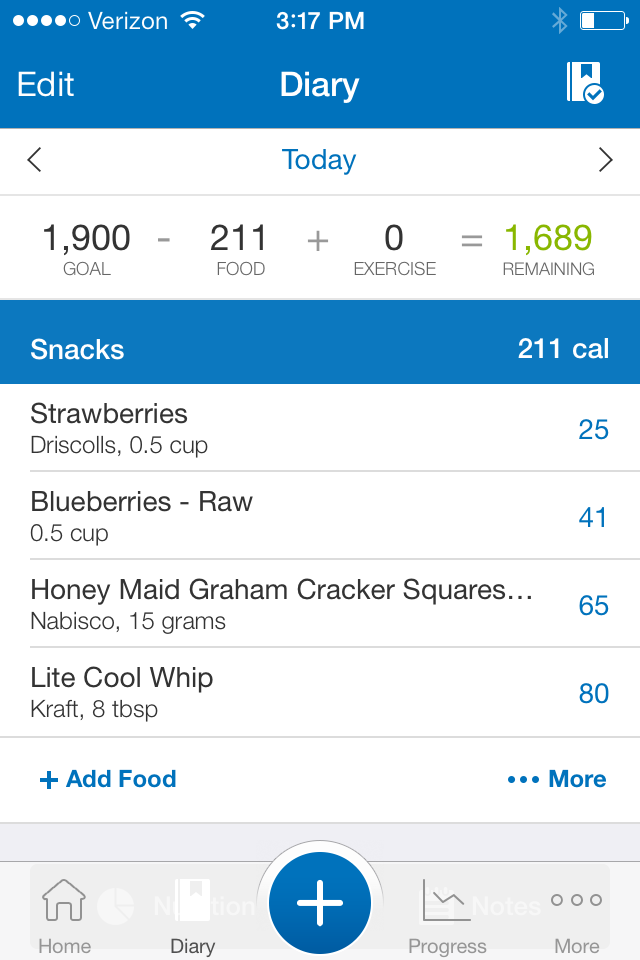Tap Edit in the header
This screenshot has height=960, width=640.
45,84
